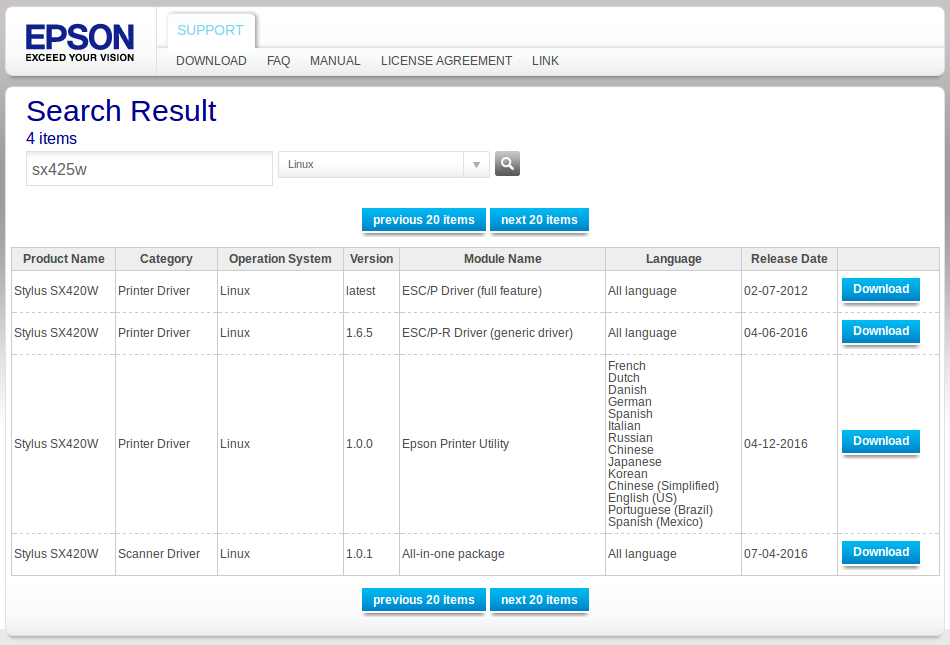Viewport: 950px width, 645px height.
Task: Click 'Portuguese (Brazil)' in language list
Action: [660, 510]
